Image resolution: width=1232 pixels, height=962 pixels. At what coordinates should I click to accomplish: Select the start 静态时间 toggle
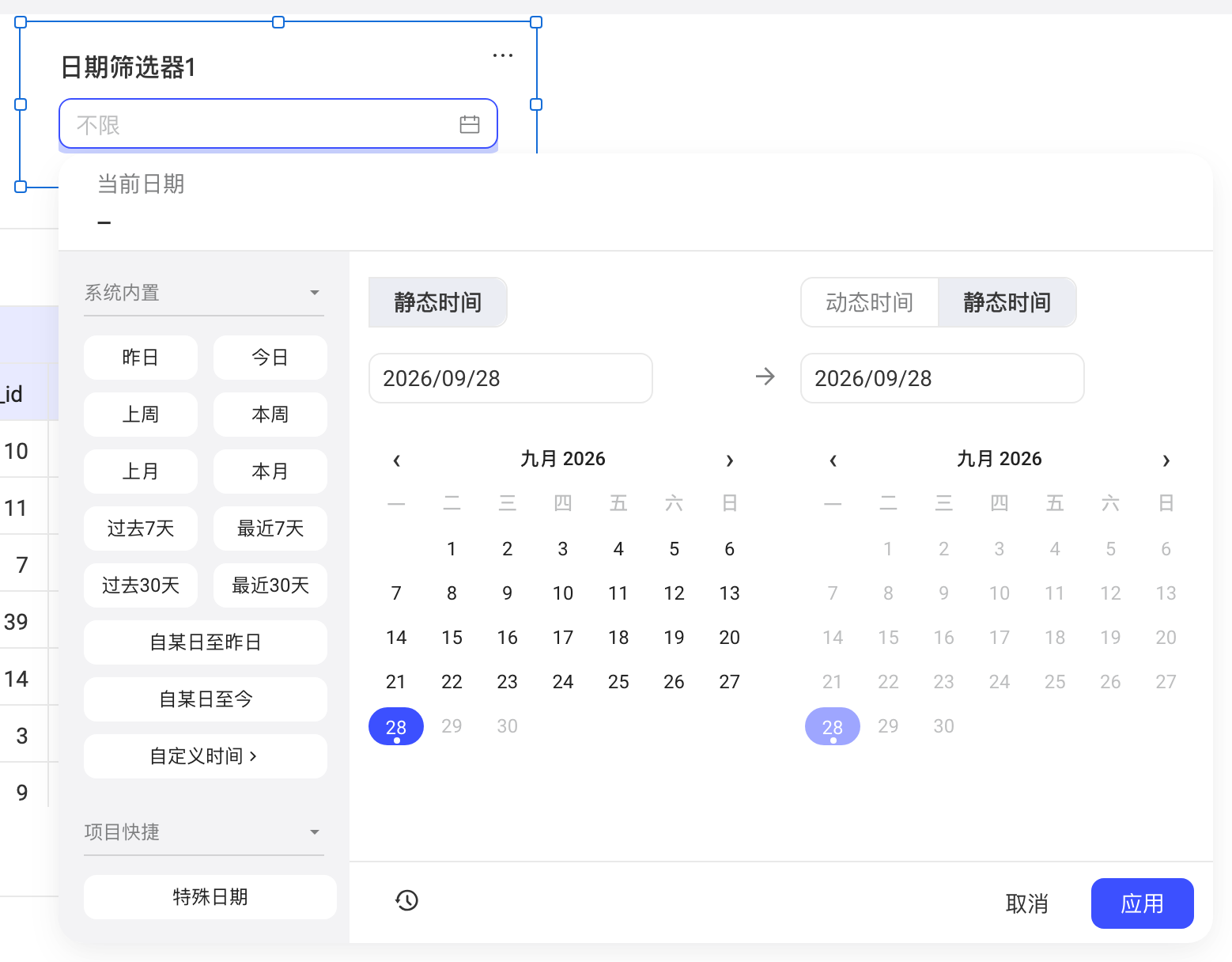pyautogui.click(x=438, y=302)
